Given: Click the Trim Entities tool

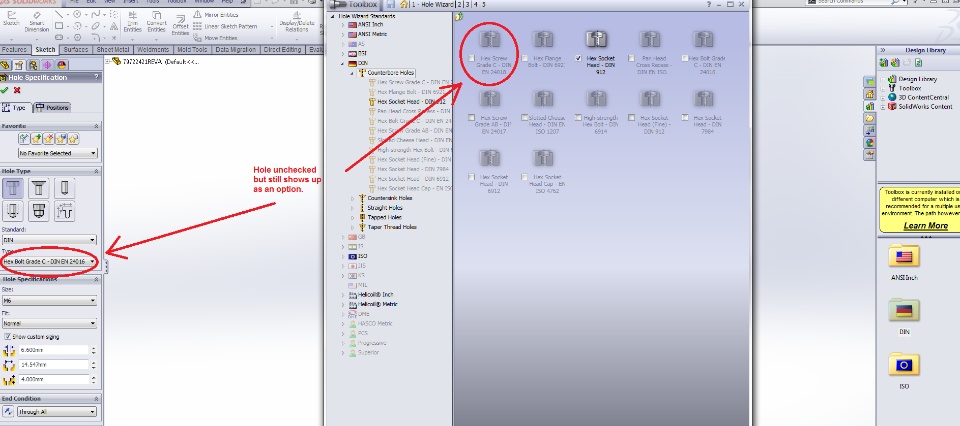Looking at the screenshot, I should coord(132,21).
